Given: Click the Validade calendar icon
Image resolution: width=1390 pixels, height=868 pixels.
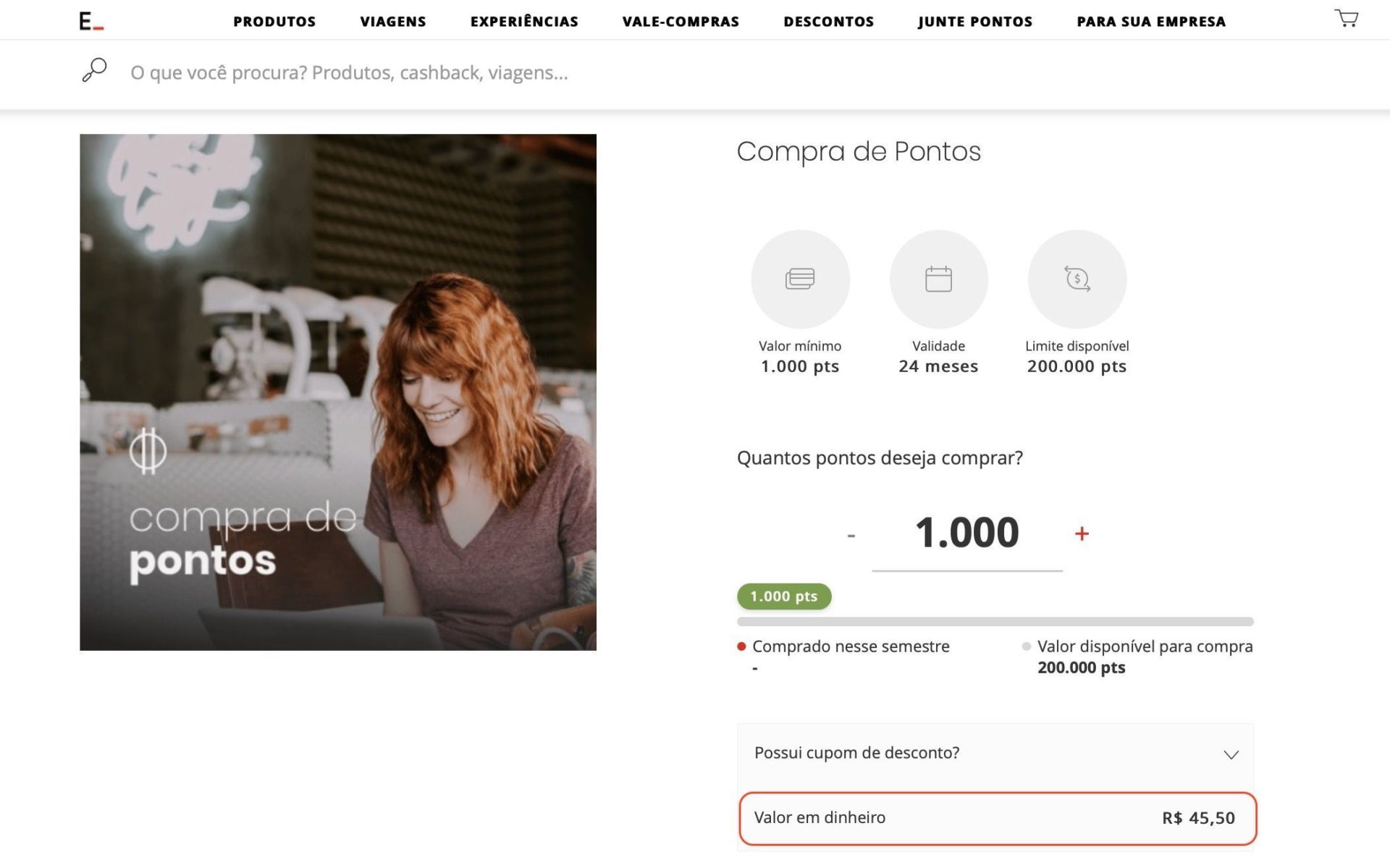Looking at the screenshot, I should (938, 279).
